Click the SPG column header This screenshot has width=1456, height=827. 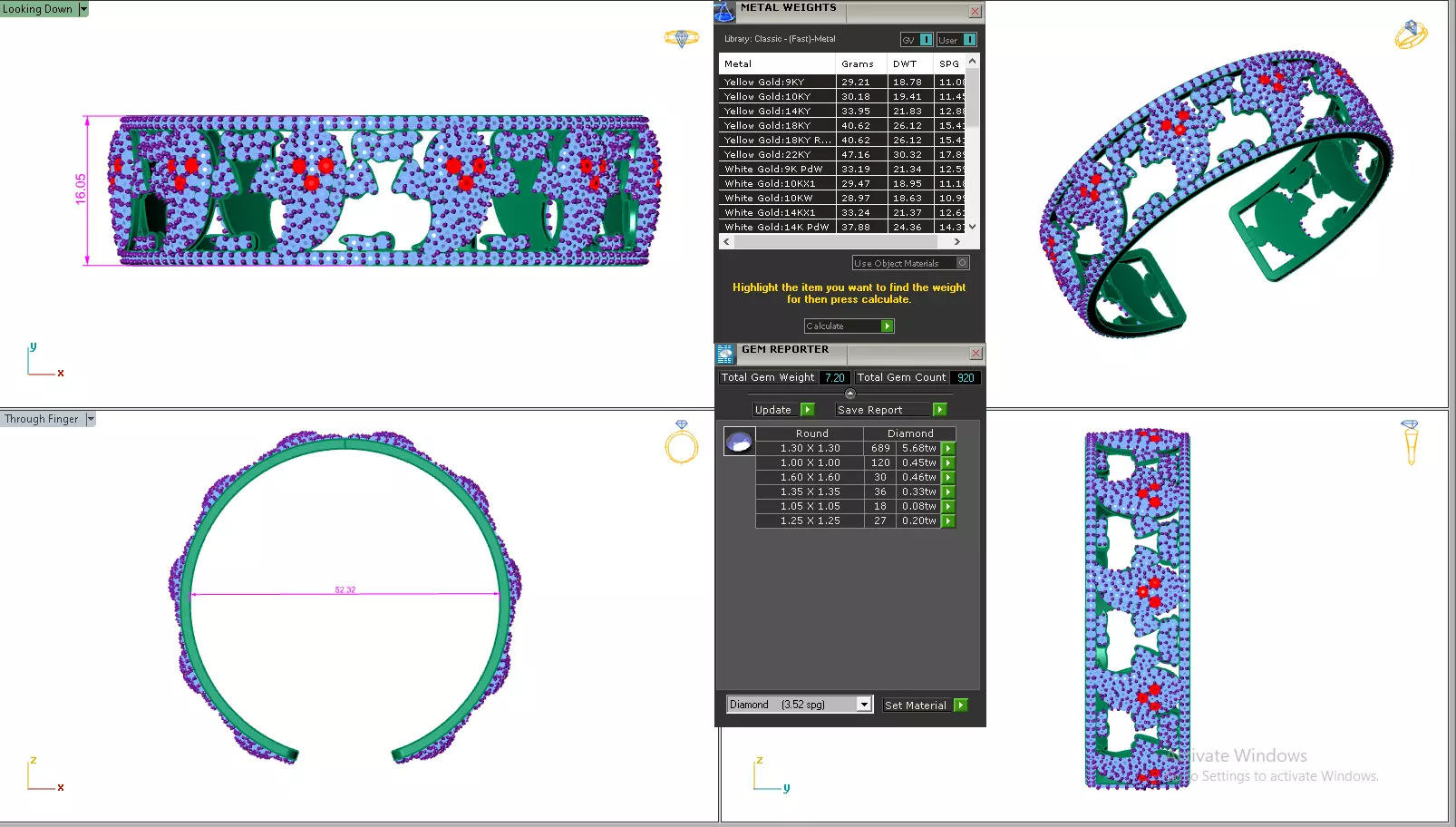tap(949, 64)
